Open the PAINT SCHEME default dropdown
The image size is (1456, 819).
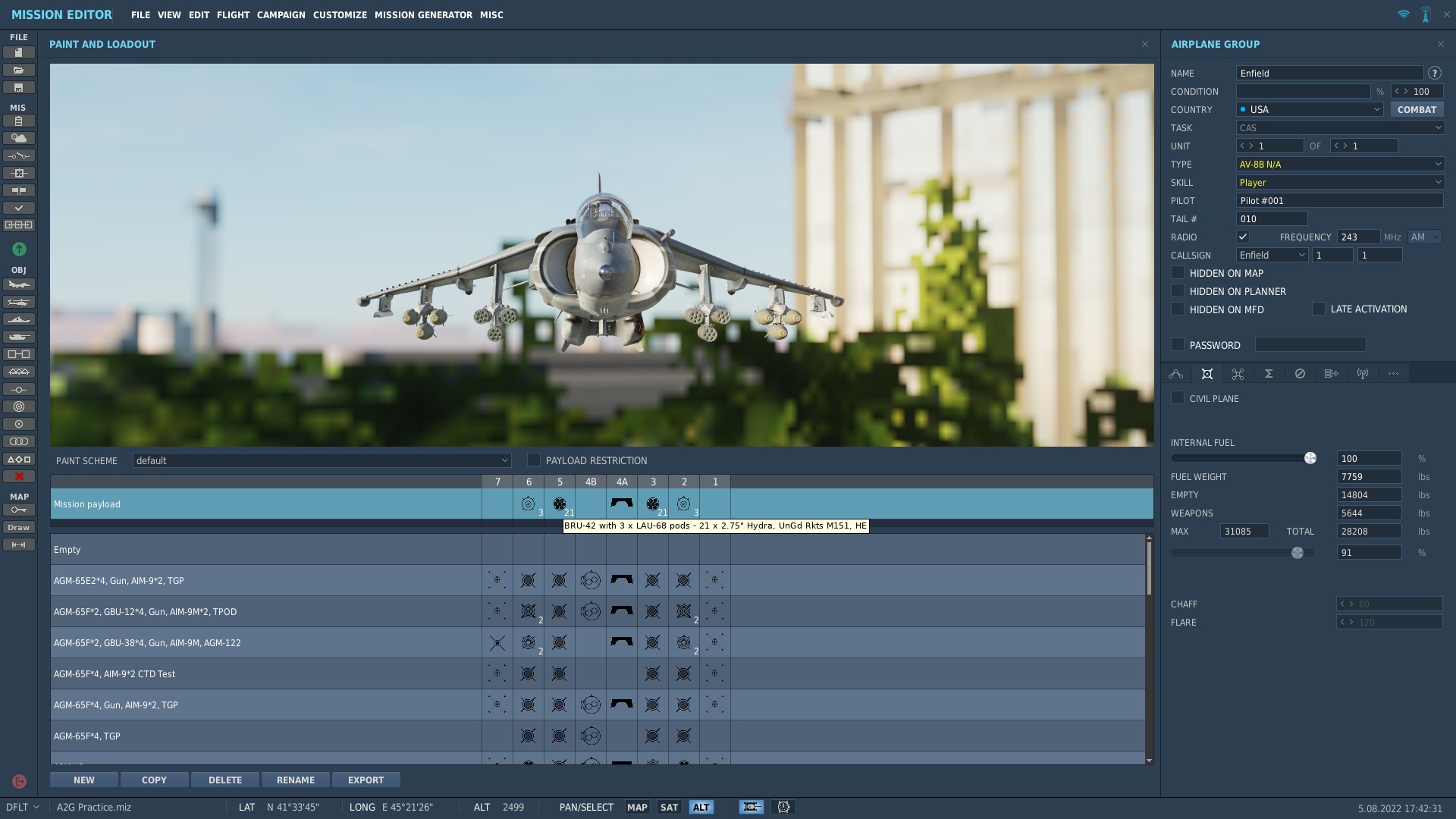pos(322,460)
